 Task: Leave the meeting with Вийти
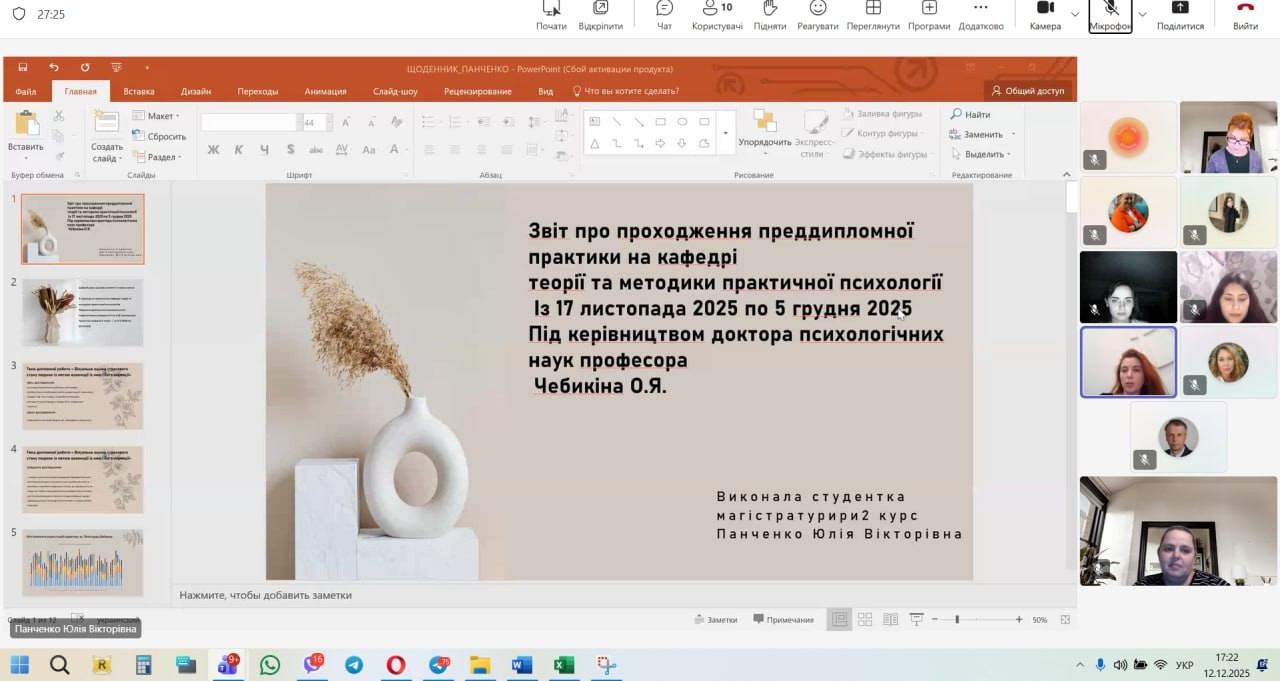coord(1245,15)
